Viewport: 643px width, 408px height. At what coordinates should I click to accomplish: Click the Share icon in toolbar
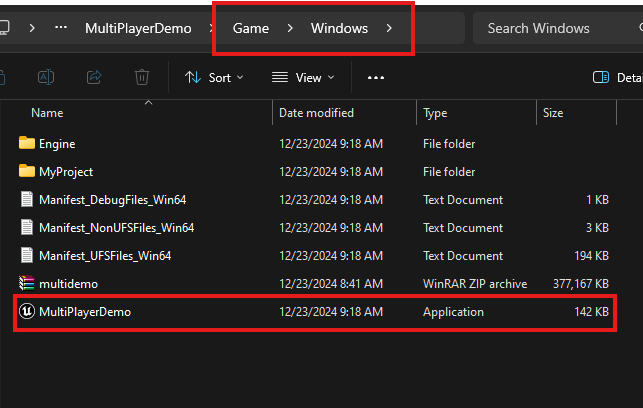tap(94, 77)
